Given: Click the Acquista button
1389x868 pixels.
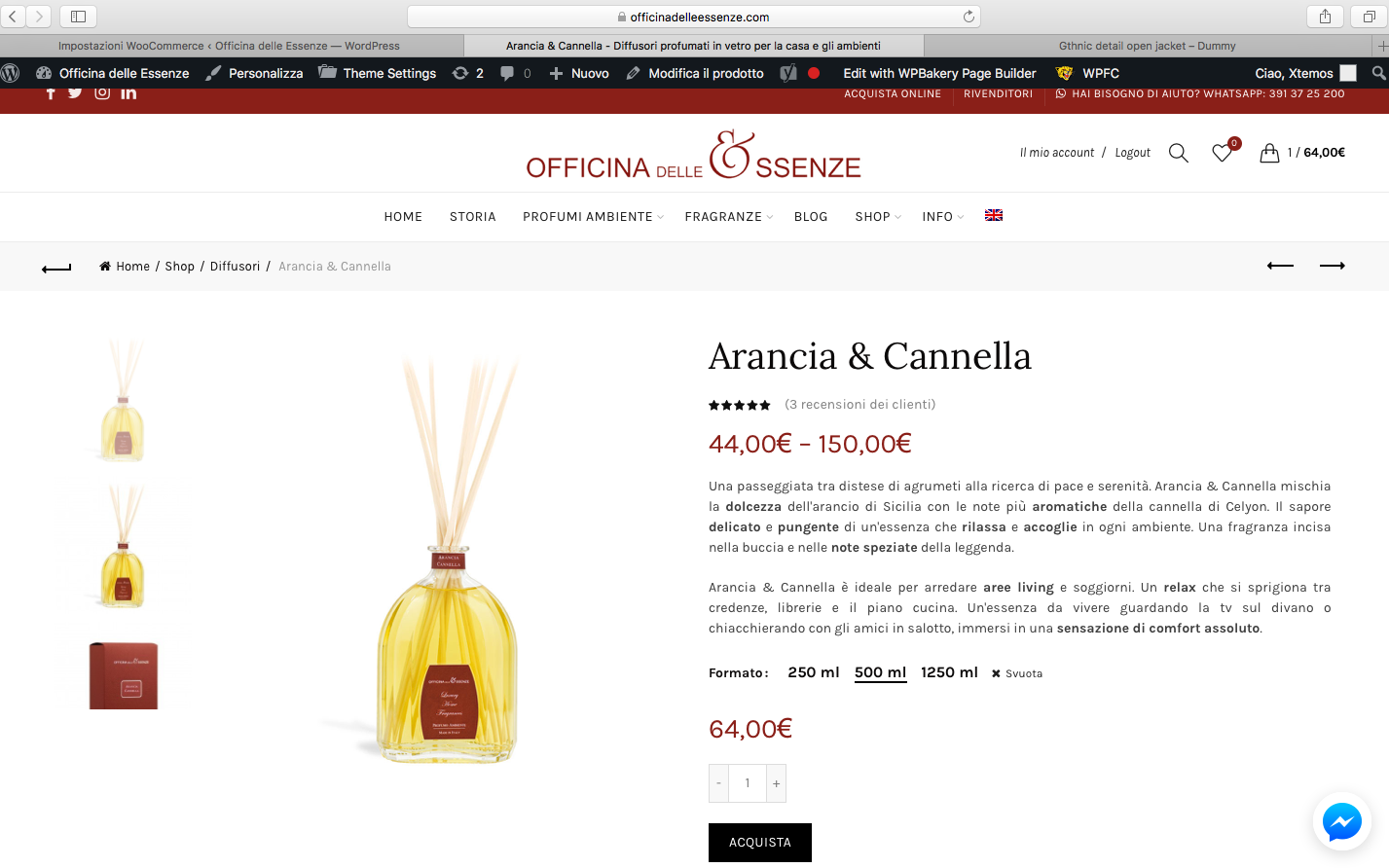Looking at the screenshot, I should pyautogui.click(x=760, y=843).
